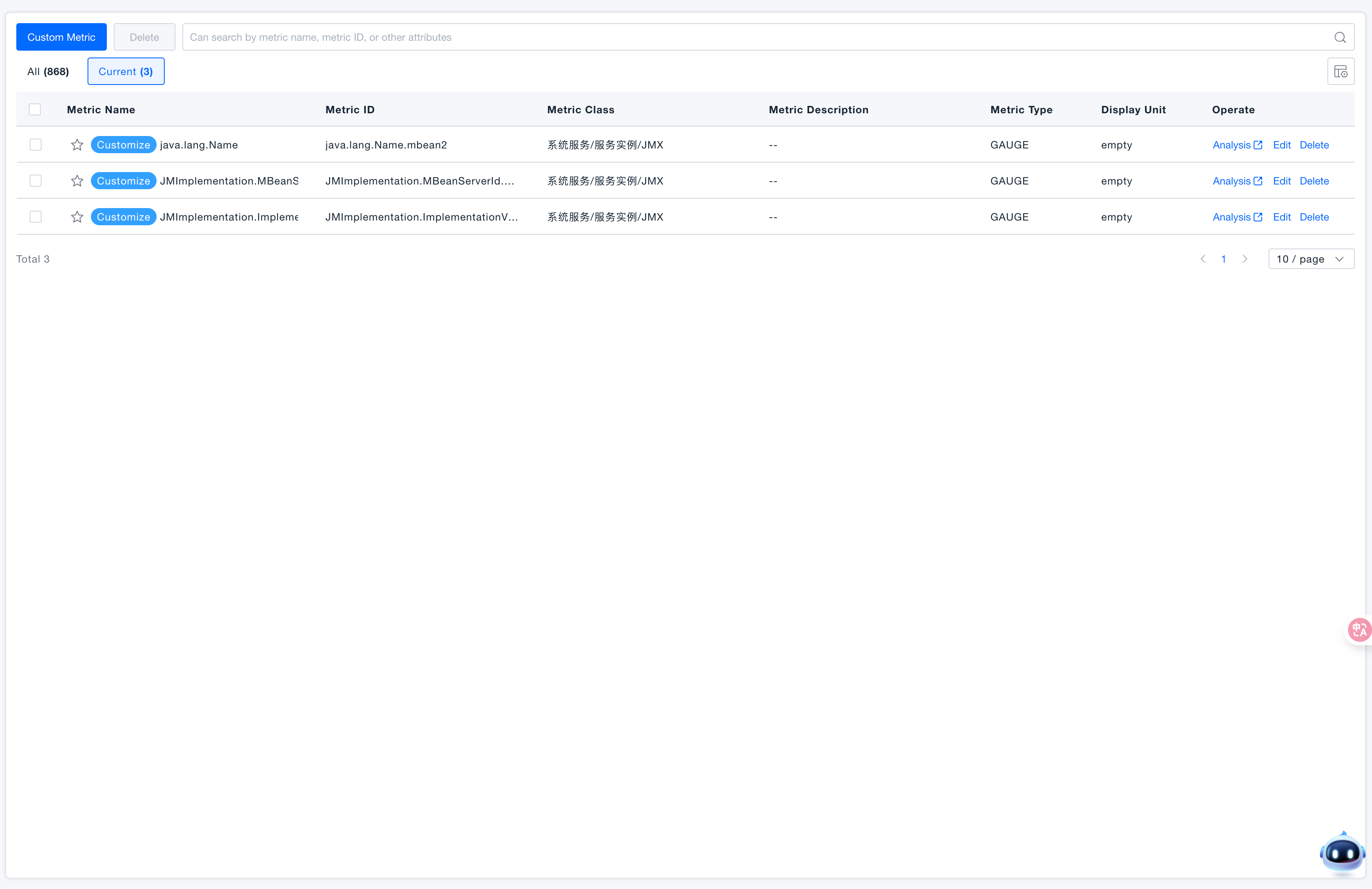Open the AI assistant robot icon

[x=1342, y=853]
